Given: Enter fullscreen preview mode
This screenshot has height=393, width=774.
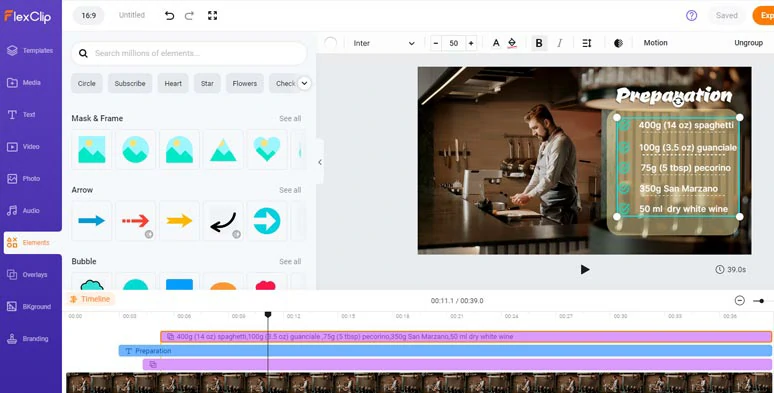Looking at the screenshot, I should (x=212, y=16).
